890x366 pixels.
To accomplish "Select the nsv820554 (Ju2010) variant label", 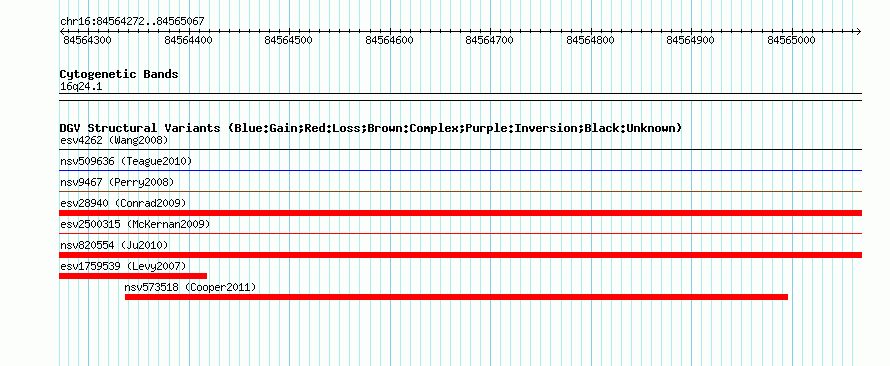I will 114,245.
